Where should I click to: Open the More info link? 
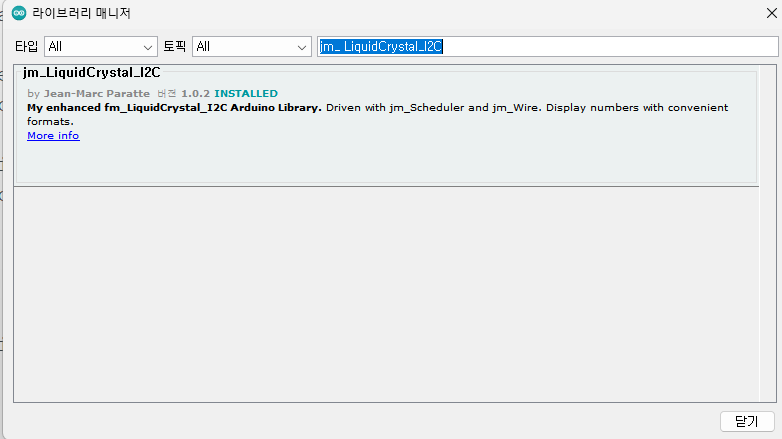point(53,136)
